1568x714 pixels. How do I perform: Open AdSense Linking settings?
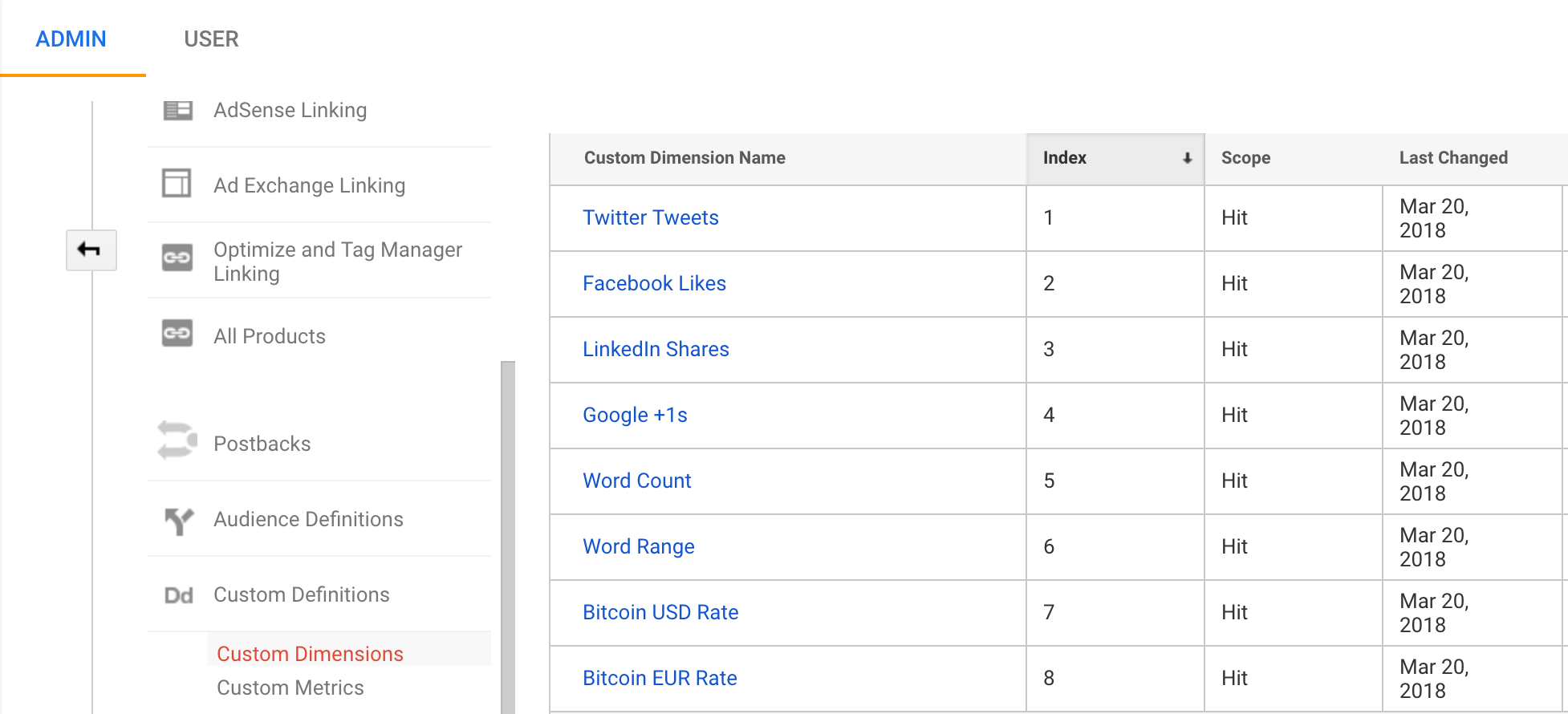click(290, 110)
